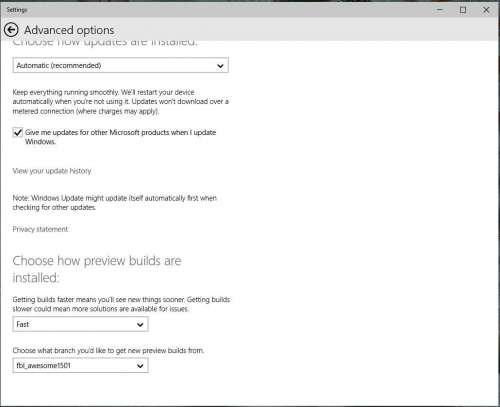Click the "Choose what branch" label text
The image size is (500, 407).
pyautogui.click(x=108, y=351)
